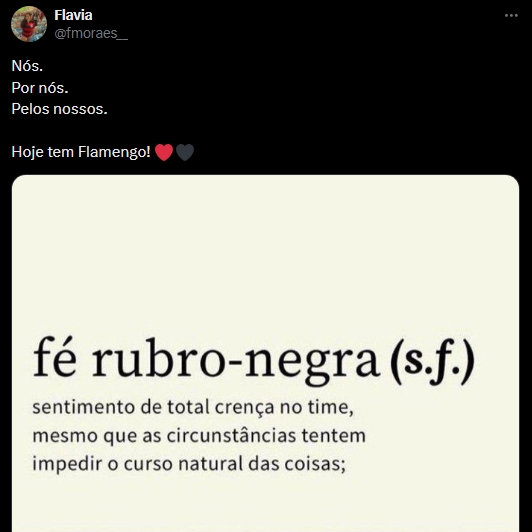Click the 'Hoje tem Flamengo!' text

coord(81,152)
